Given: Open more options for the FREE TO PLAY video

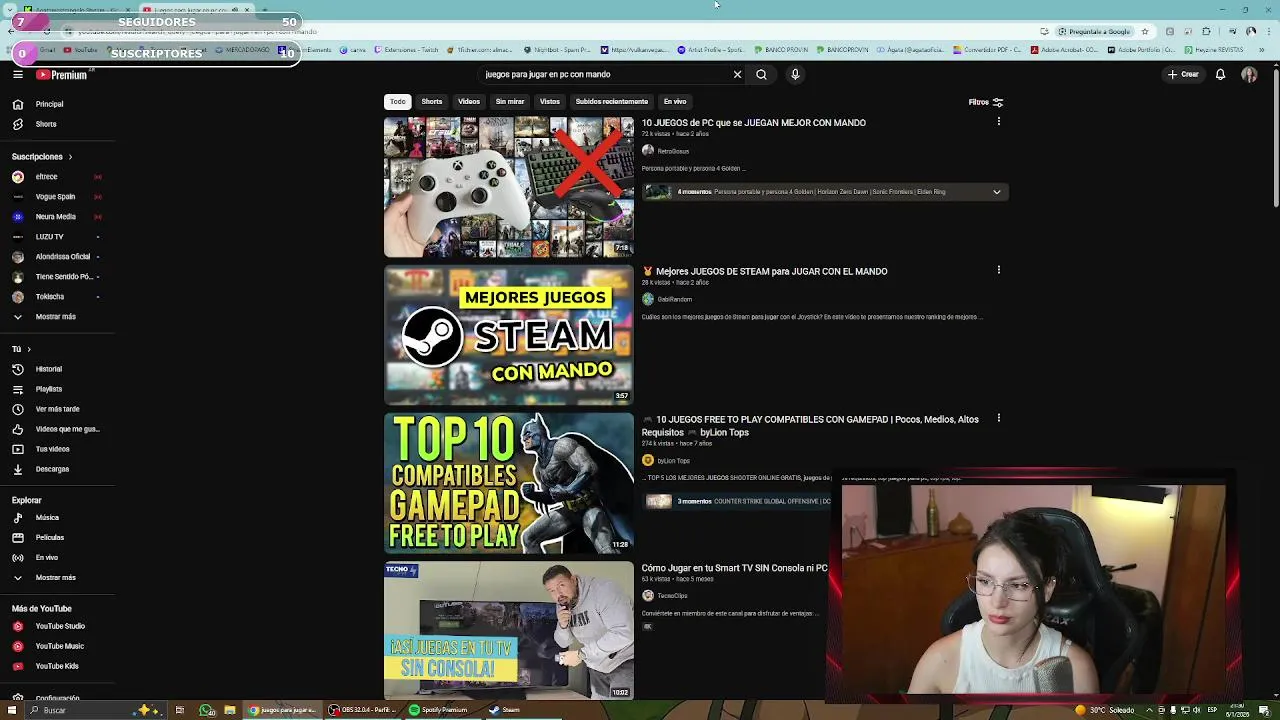Looking at the screenshot, I should [998, 418].
